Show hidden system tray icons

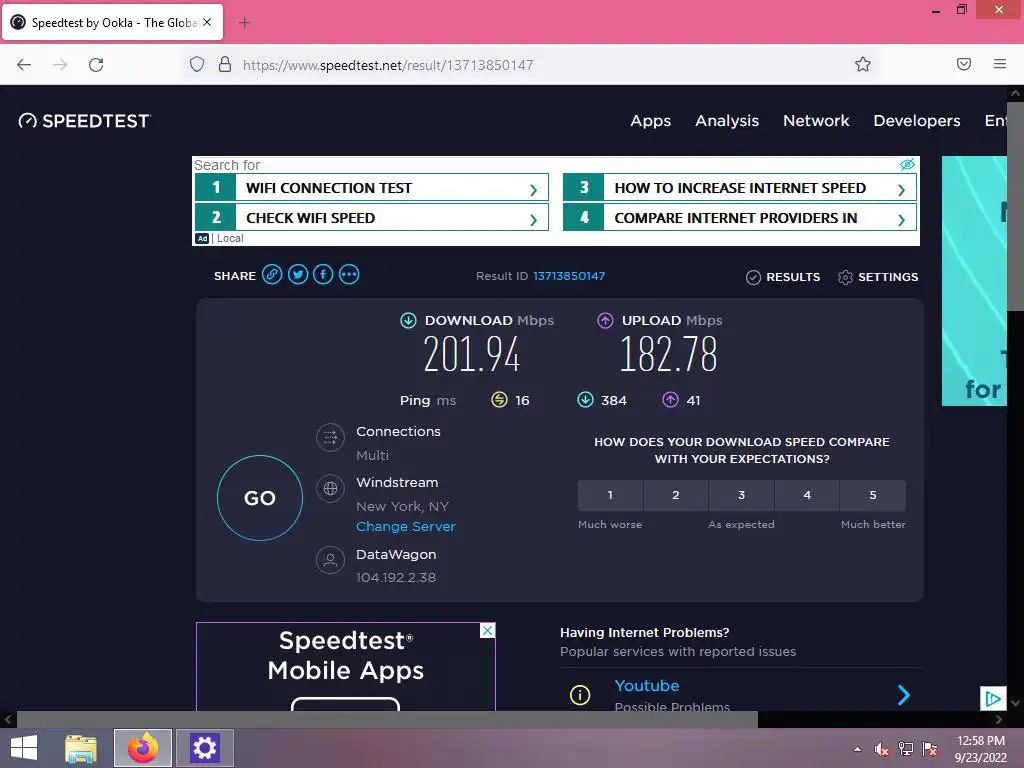point(857,749)
